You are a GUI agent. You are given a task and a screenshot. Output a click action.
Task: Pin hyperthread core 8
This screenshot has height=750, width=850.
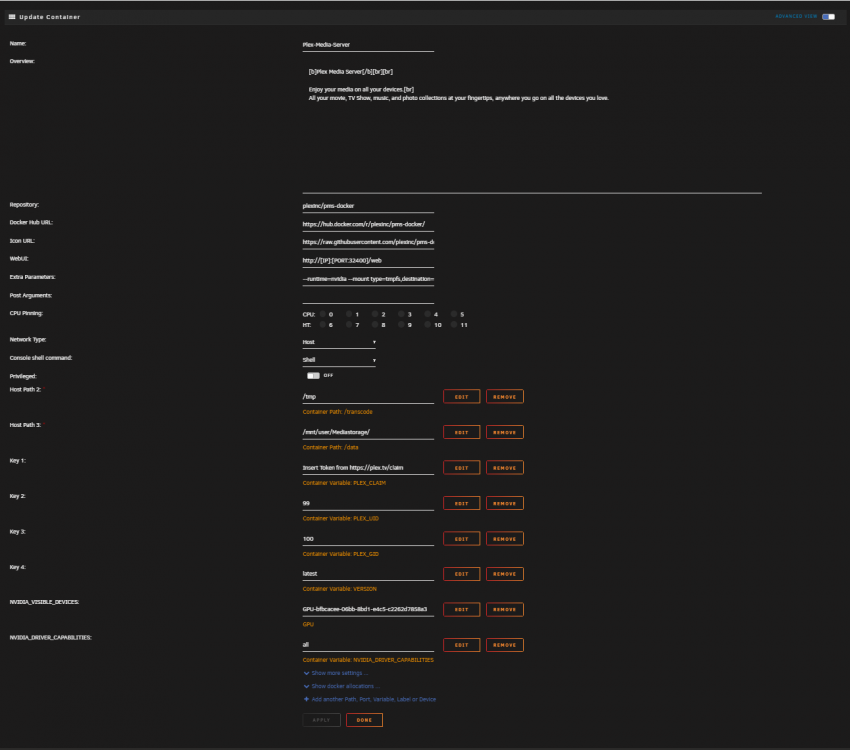tap(375, 325)
